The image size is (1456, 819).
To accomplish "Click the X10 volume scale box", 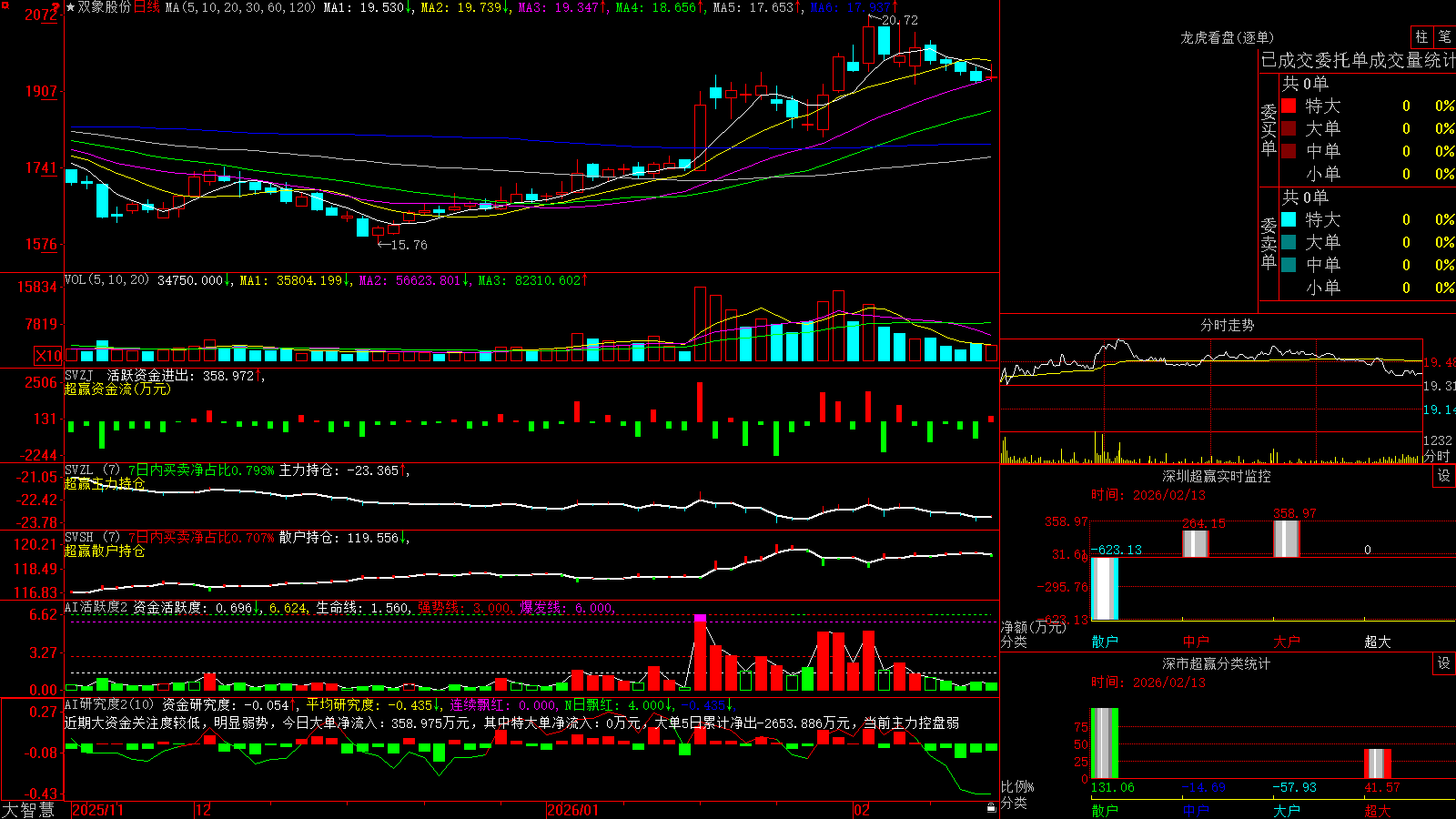I will click(x=48, y=356).
